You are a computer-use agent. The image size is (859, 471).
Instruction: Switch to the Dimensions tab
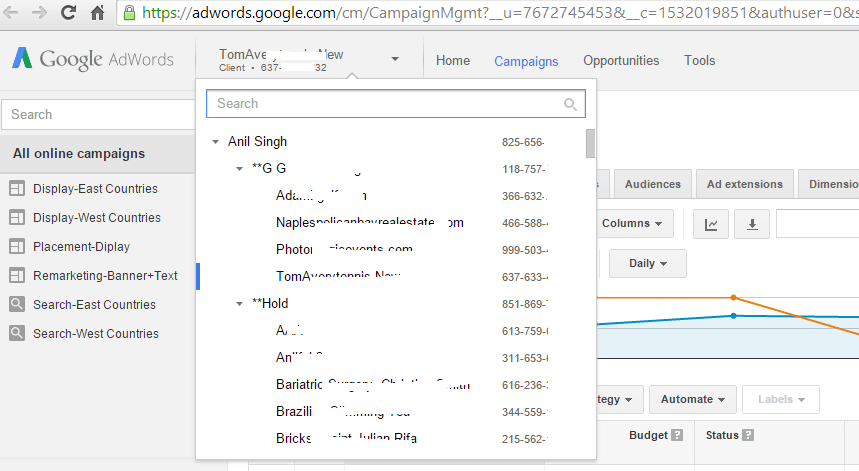coord(829,184)
